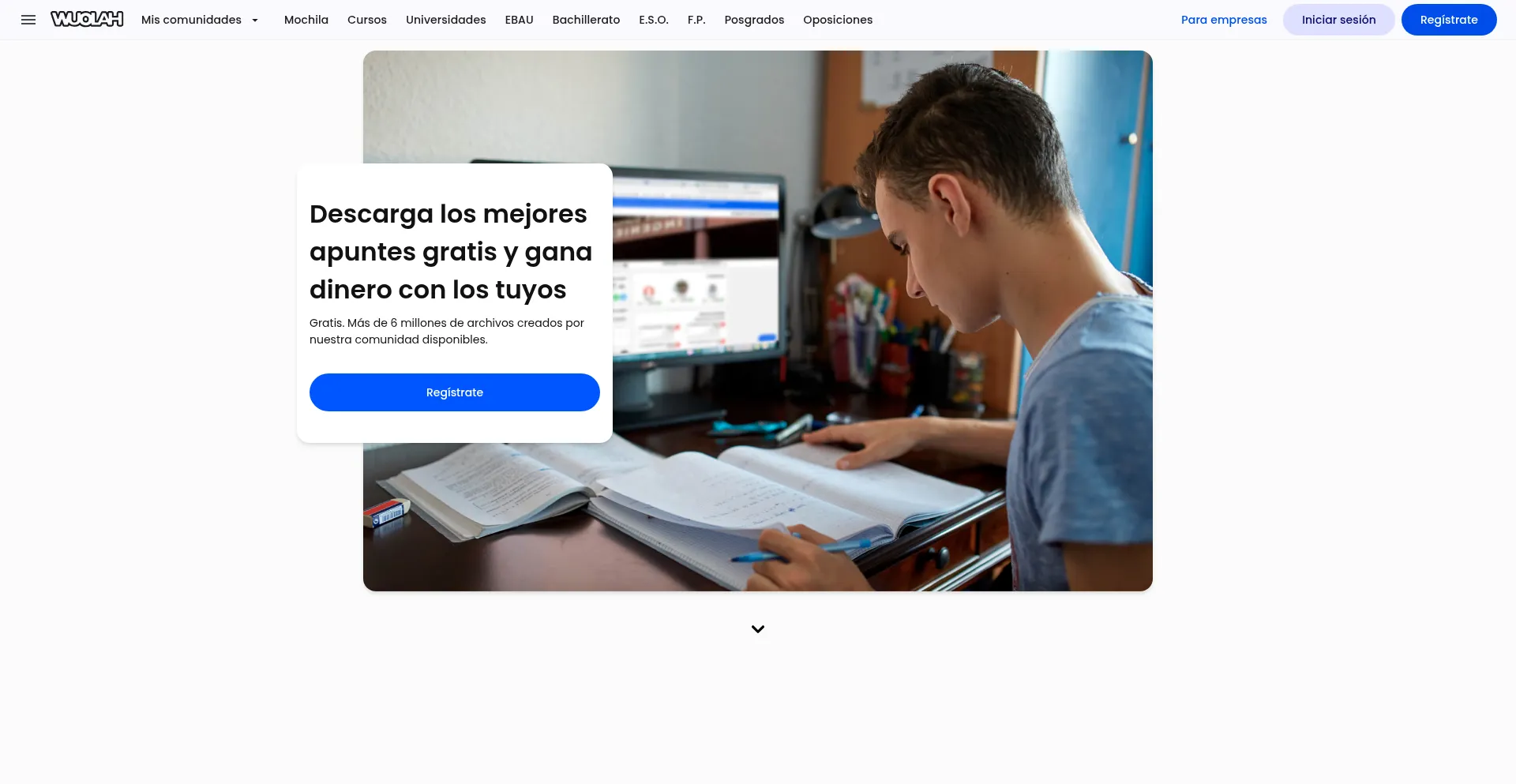The height and width of the screenshot is (784, 1516).
Task: Click Regístrate in the top header
Action: 1449,20
